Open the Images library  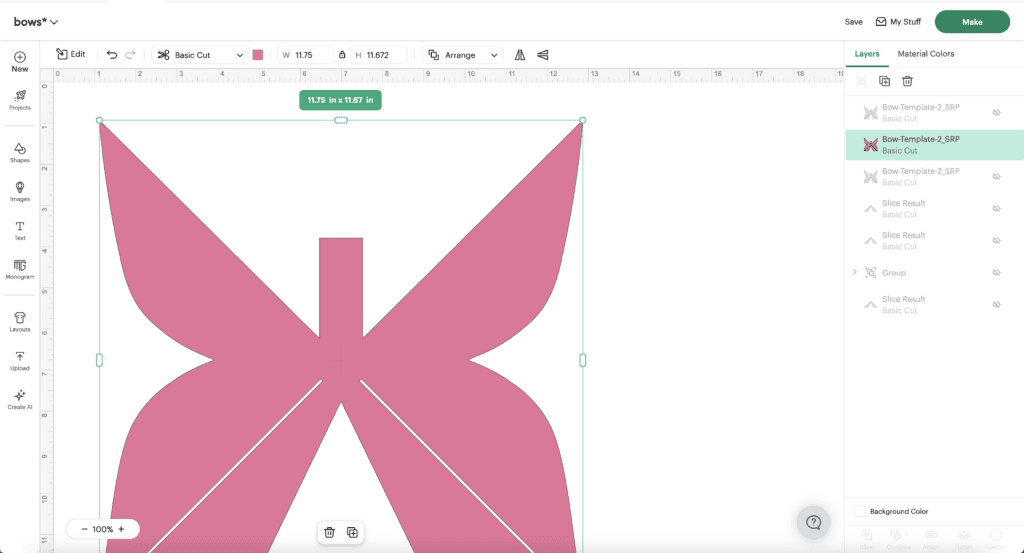coord(20,191)
